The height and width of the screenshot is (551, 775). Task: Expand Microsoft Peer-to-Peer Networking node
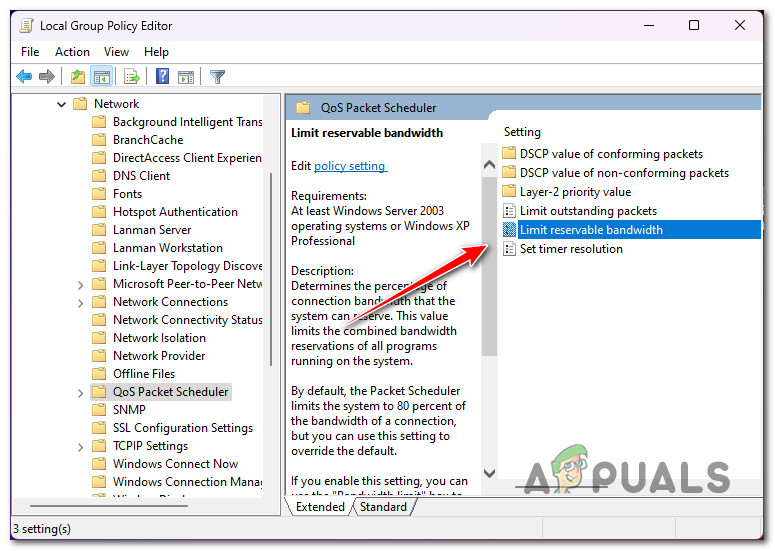tap(80, 285)
